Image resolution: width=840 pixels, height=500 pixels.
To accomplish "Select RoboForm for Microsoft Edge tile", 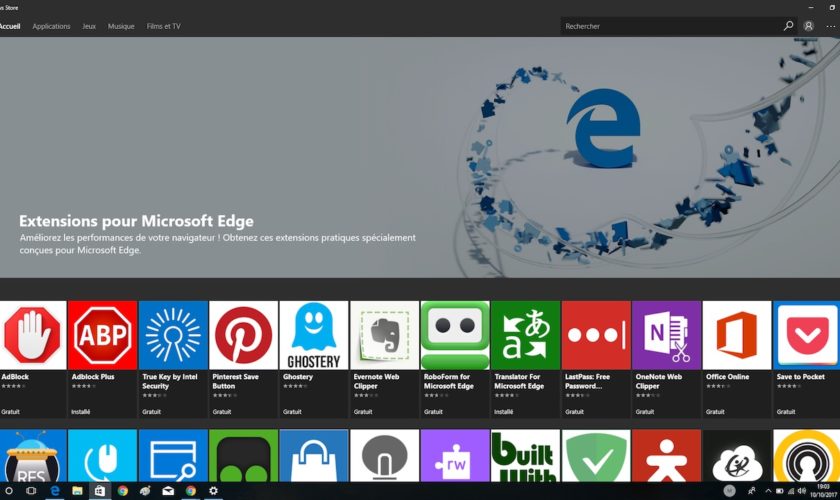I will coord(455,336).
